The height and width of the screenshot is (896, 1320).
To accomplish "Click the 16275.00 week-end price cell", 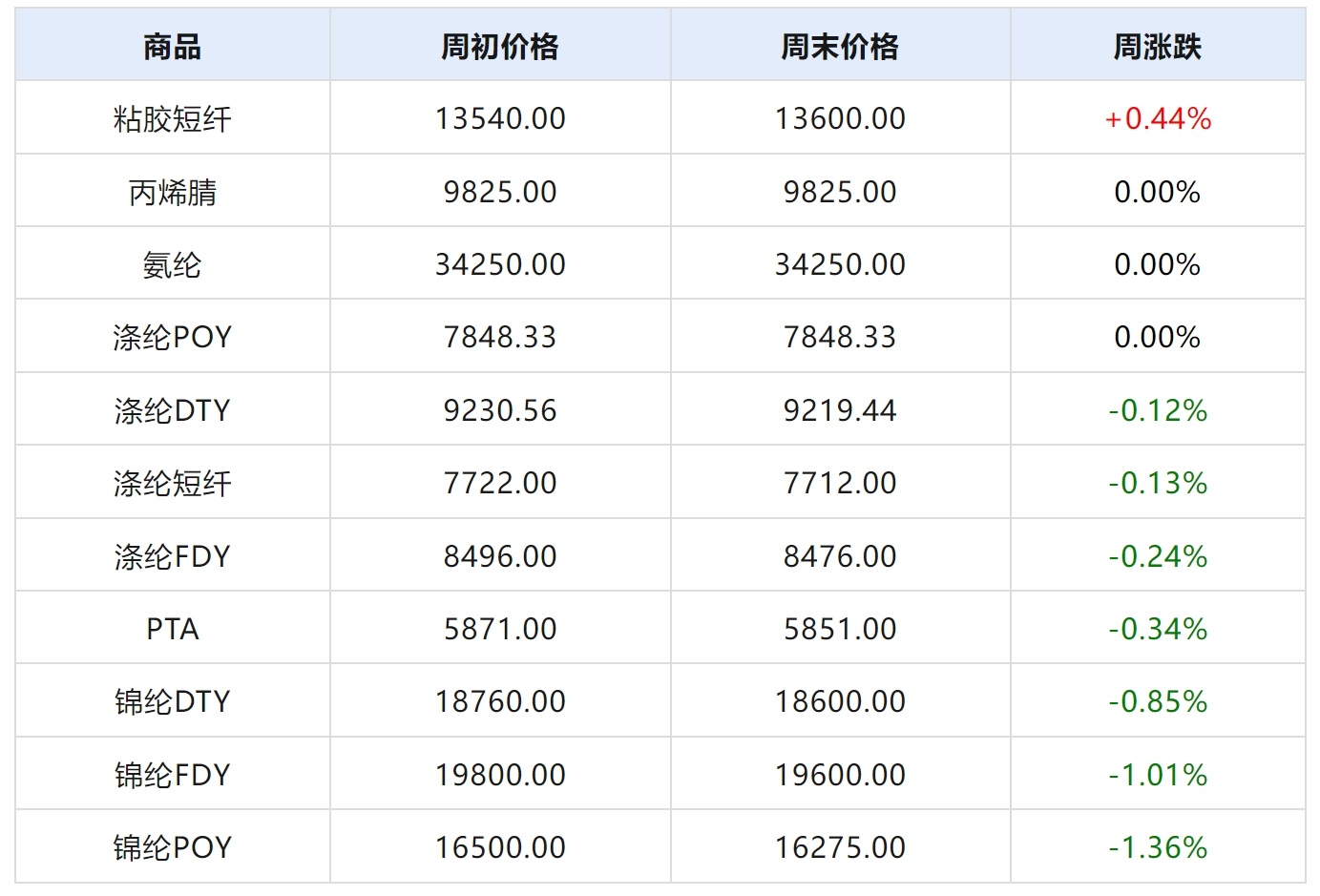I will (x=840, y=847).
